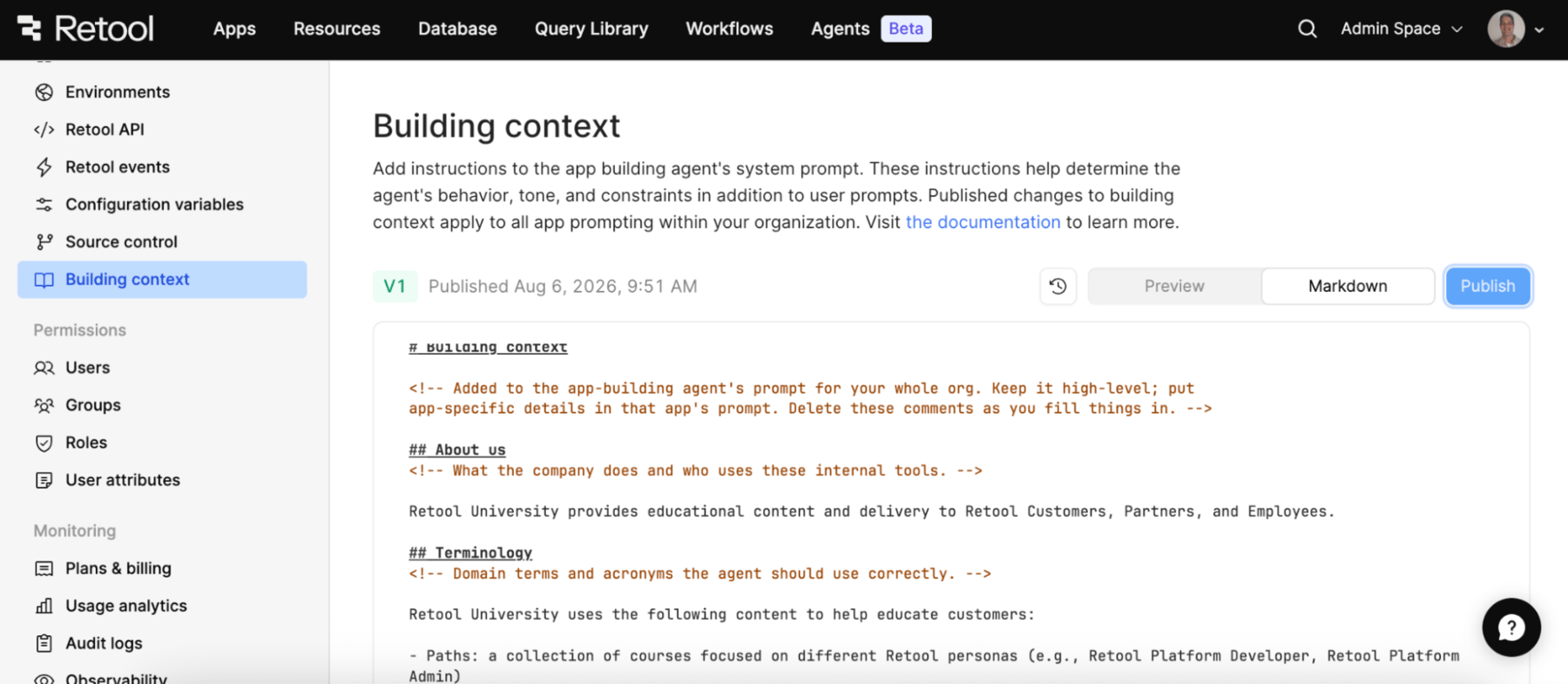Click the User attributes icon
Viewport: 1568px width, 684px height.
pos(44,480)
